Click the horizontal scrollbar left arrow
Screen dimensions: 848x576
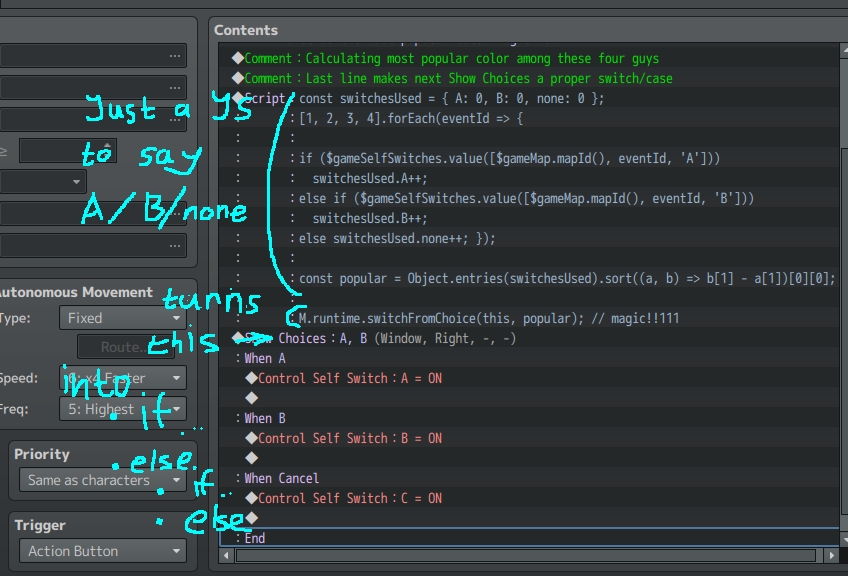click(226, 555)
